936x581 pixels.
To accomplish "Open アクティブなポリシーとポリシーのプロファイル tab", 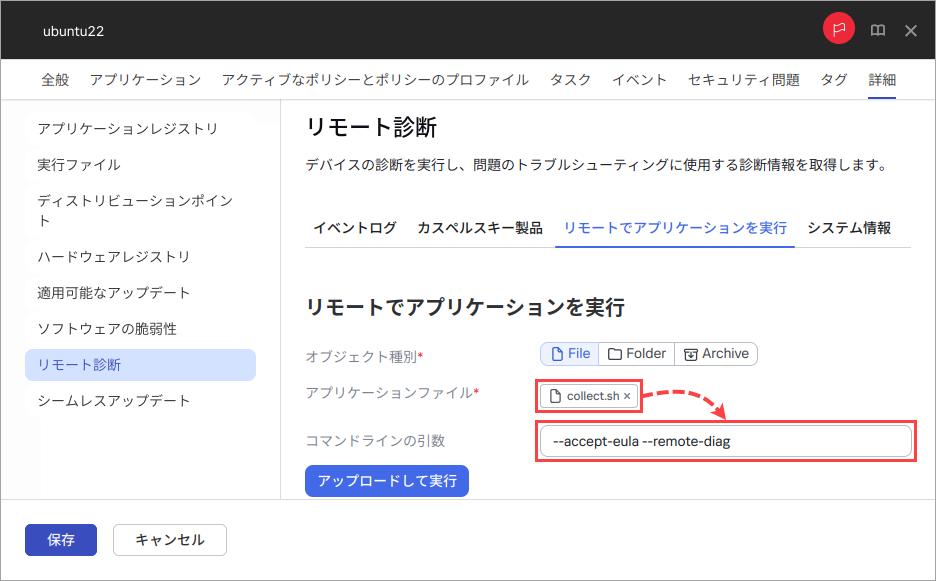I will 375,79.
